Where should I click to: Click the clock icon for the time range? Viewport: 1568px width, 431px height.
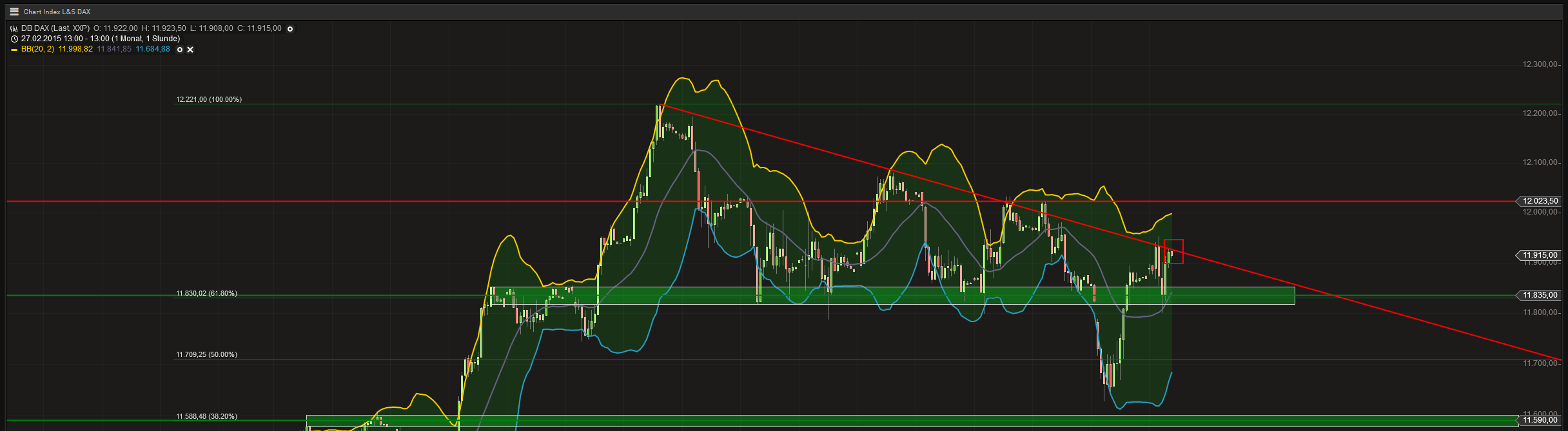[14, 39]
